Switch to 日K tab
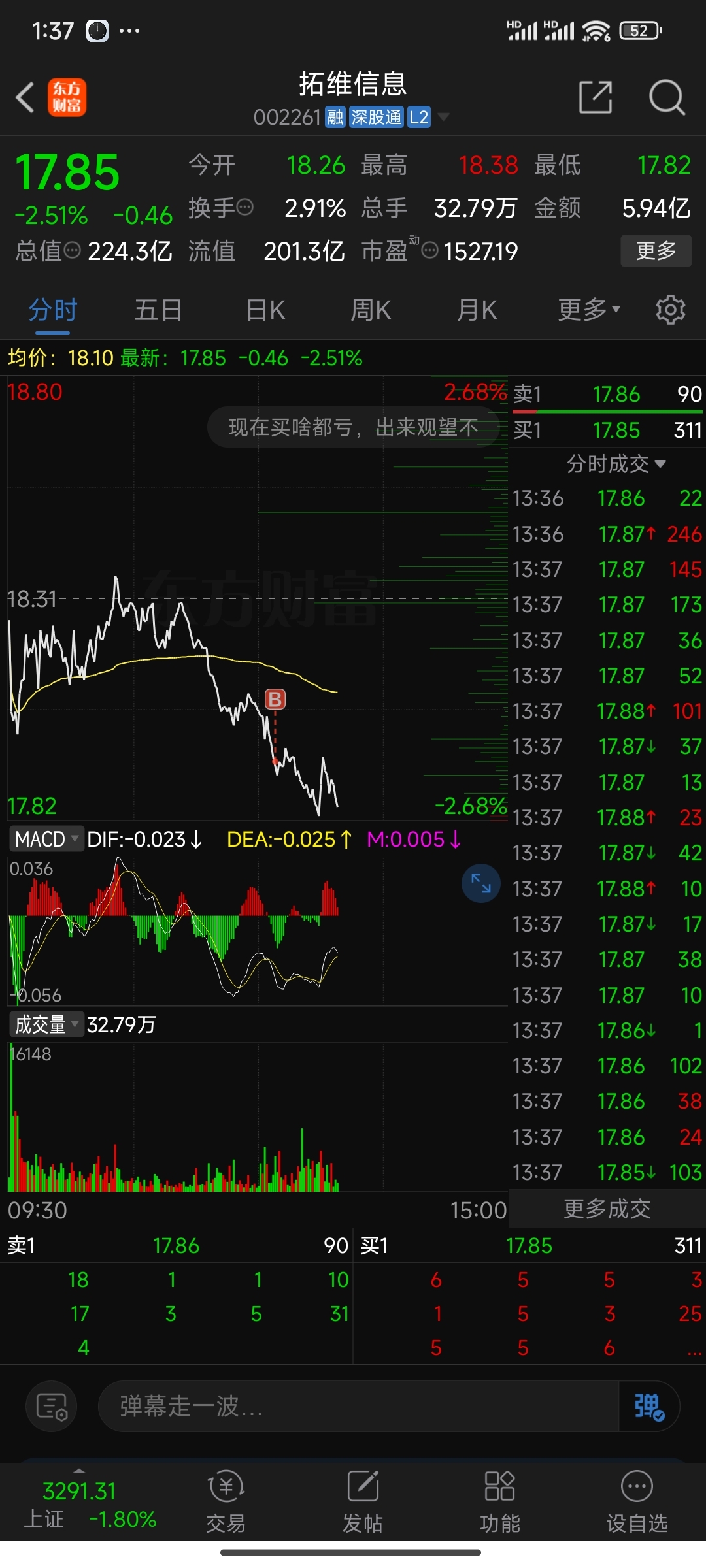Screen dimensions: 706x1568 pos(266,310)
